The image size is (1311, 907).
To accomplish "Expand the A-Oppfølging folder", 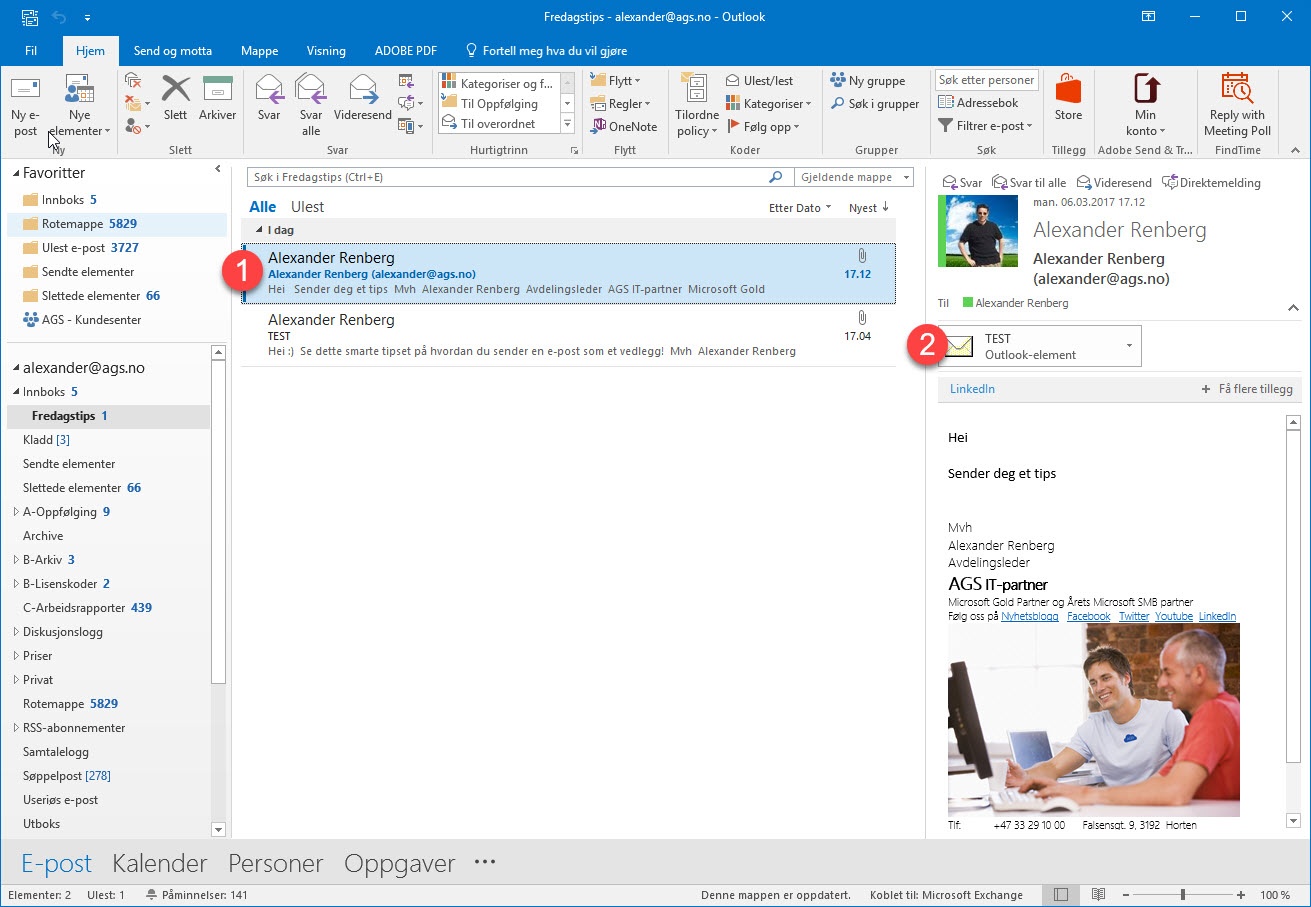I will point(15,512).
